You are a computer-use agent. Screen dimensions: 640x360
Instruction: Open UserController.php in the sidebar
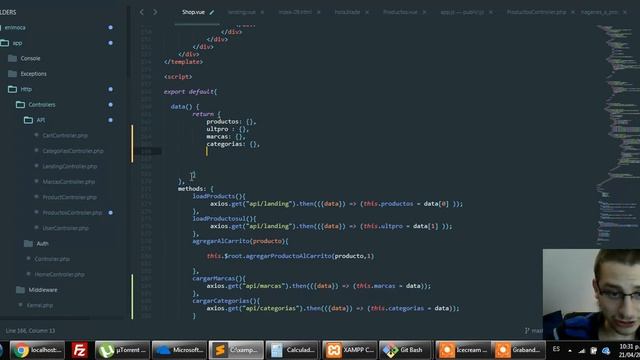point(65,228)
